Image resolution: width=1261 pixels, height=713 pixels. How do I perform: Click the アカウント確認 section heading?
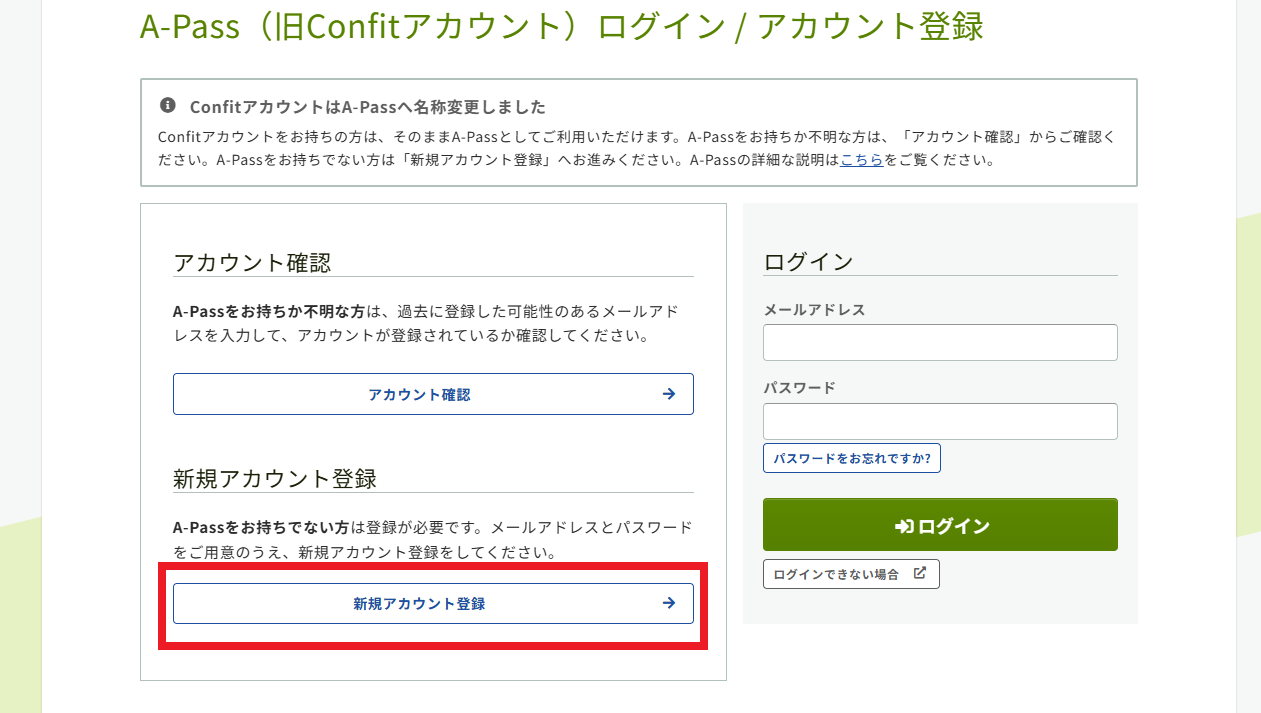(x=252, y=263)
